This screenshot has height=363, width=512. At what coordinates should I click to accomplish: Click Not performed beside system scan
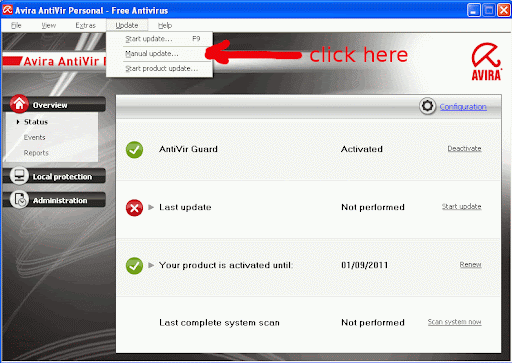(x=373, y=323)
